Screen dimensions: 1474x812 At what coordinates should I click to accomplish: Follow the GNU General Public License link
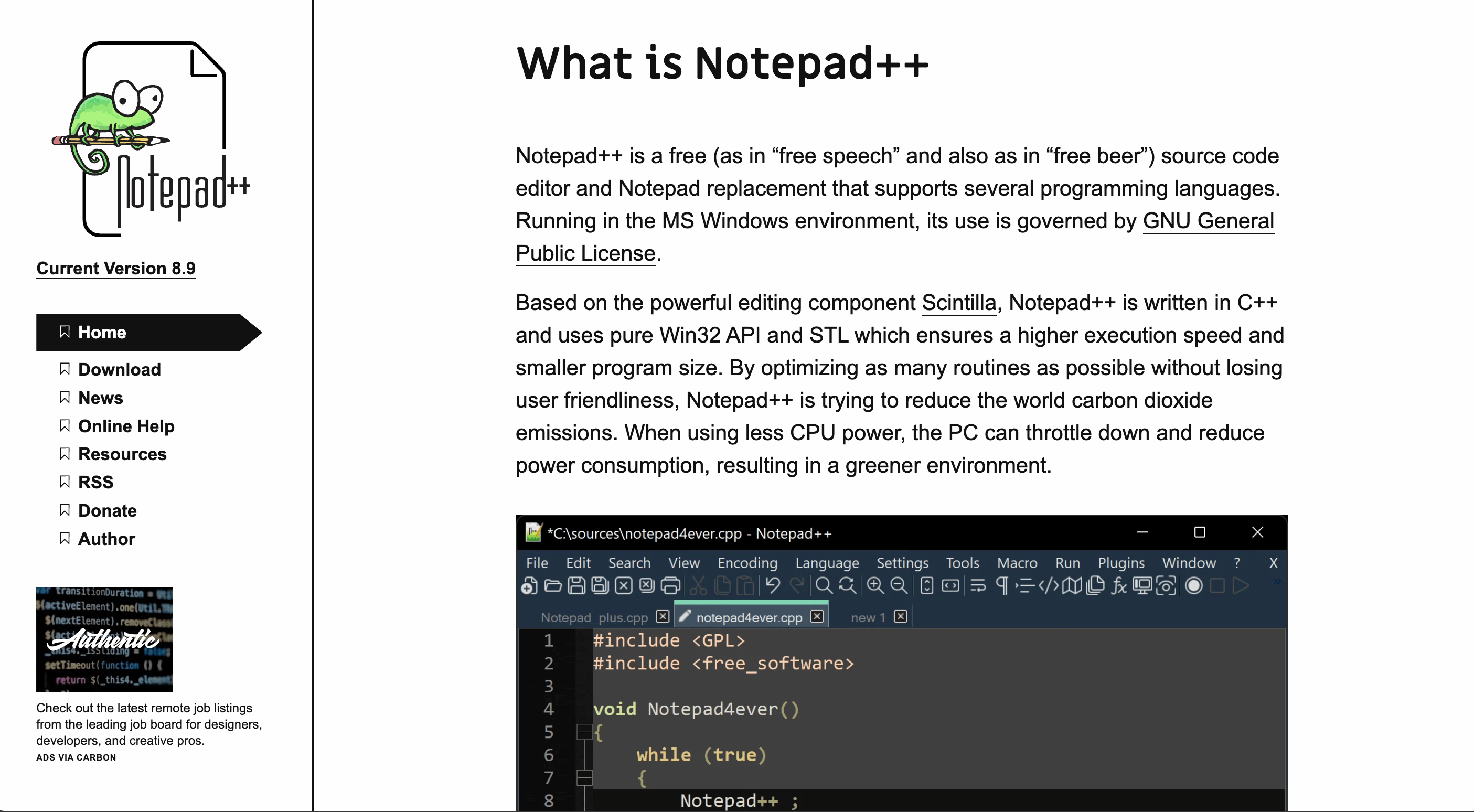click(x=1208, y=220)
